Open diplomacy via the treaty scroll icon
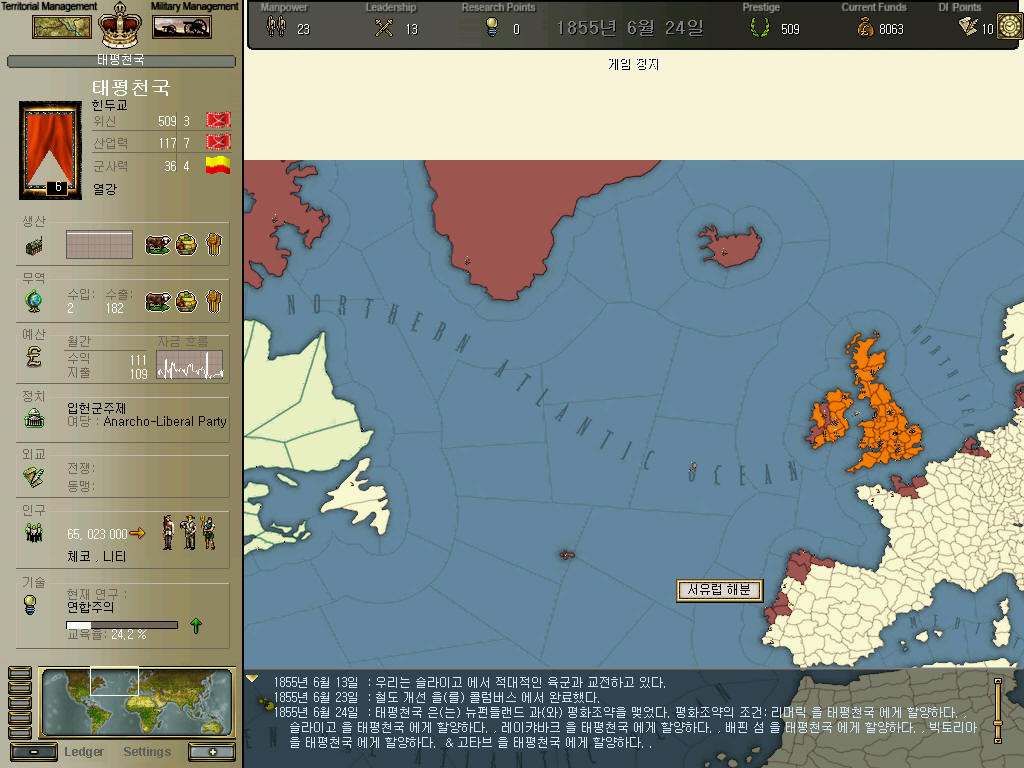 tap(33, 477)
